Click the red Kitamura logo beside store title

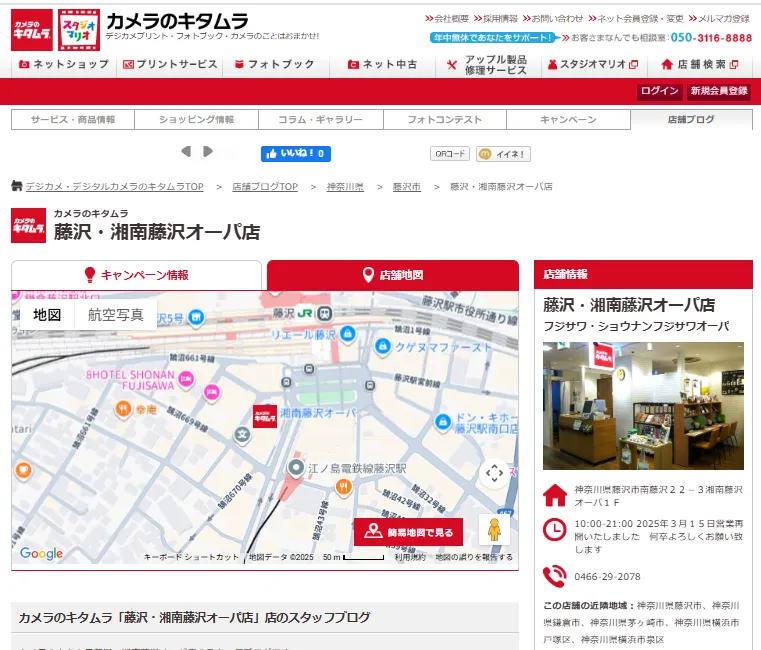[28, 226]
